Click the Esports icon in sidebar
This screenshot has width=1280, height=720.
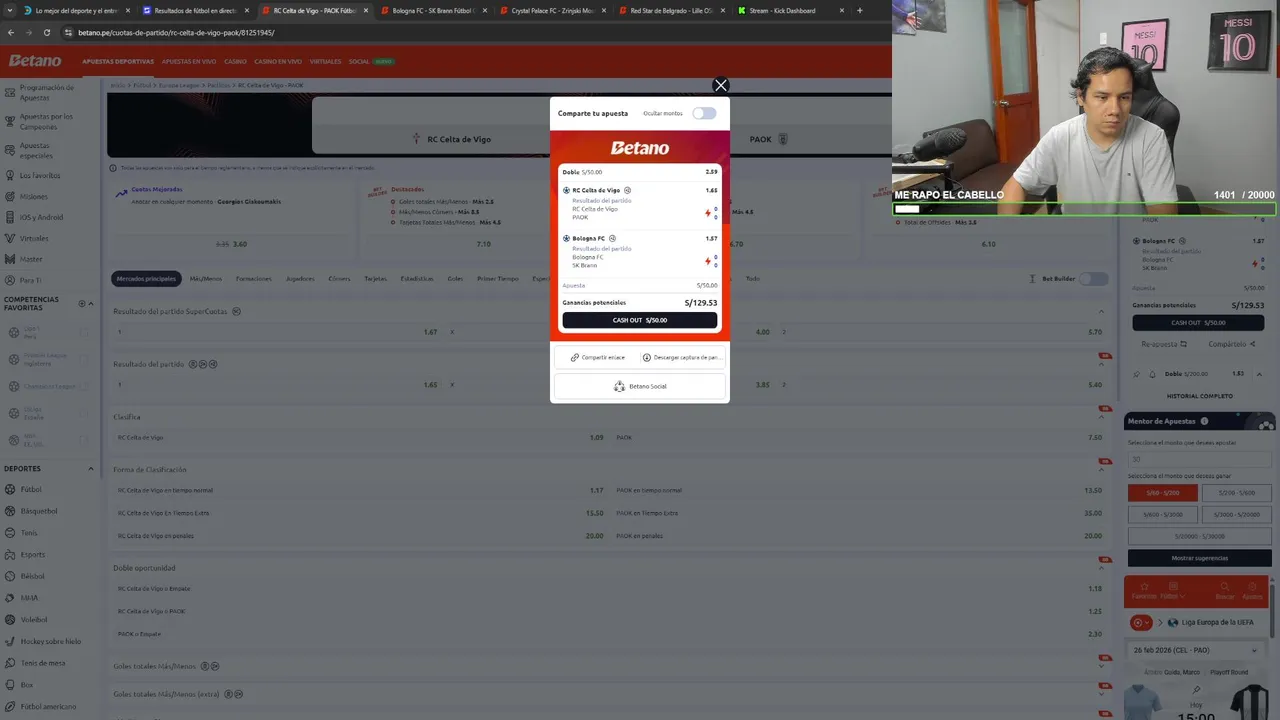click(9, 554)
